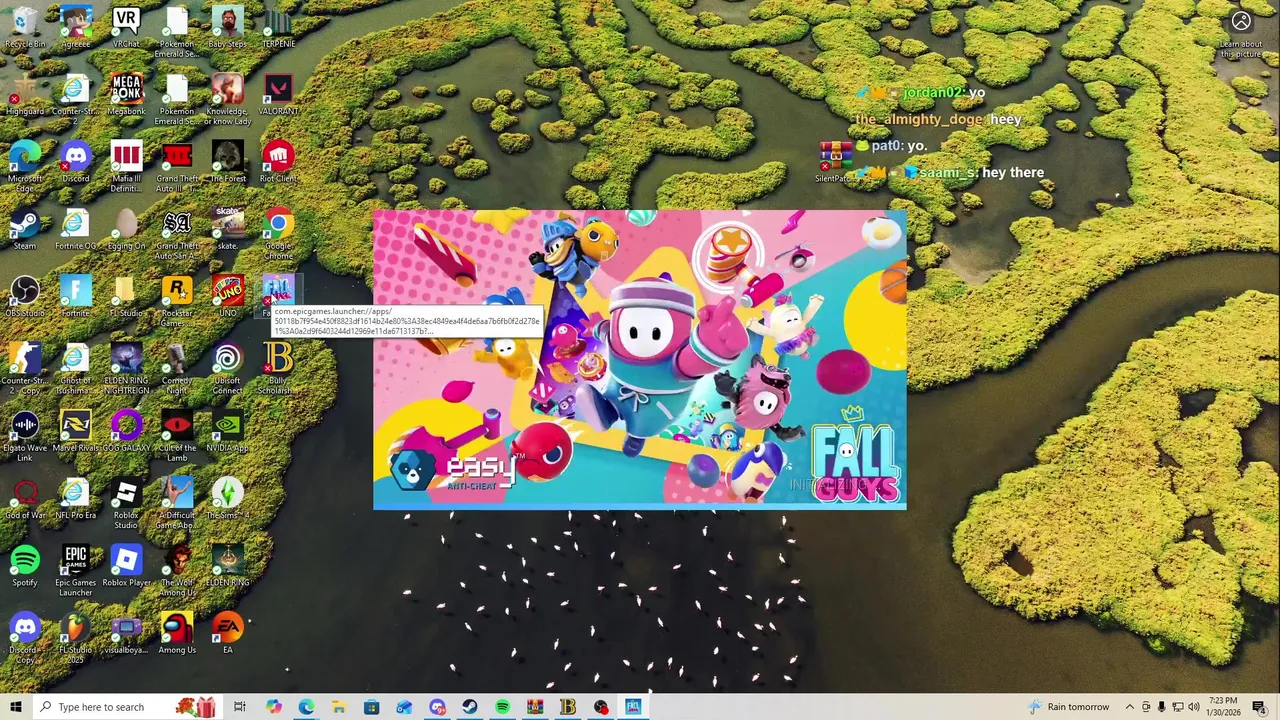
Task: Open Task View from the taskbar
Action: (x=240, y=707)
